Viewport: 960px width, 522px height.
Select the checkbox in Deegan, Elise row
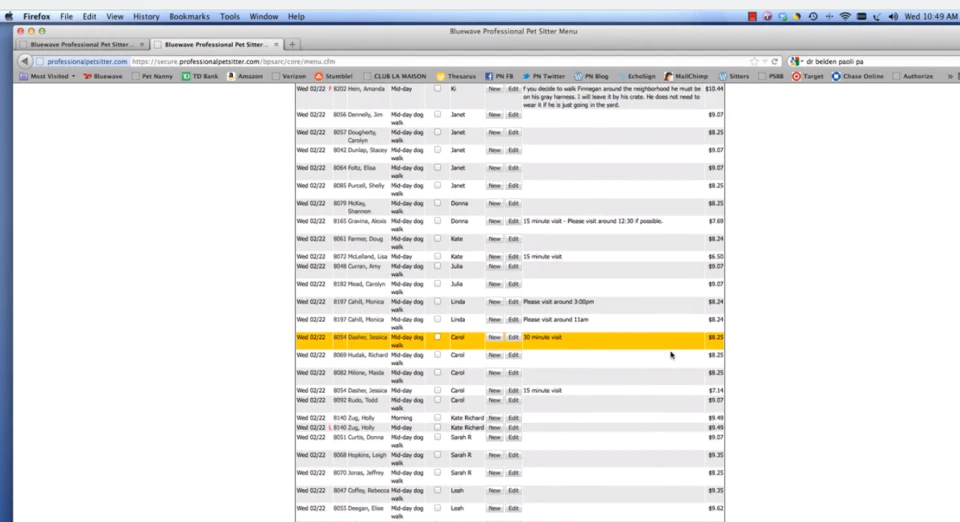[437, 508]
